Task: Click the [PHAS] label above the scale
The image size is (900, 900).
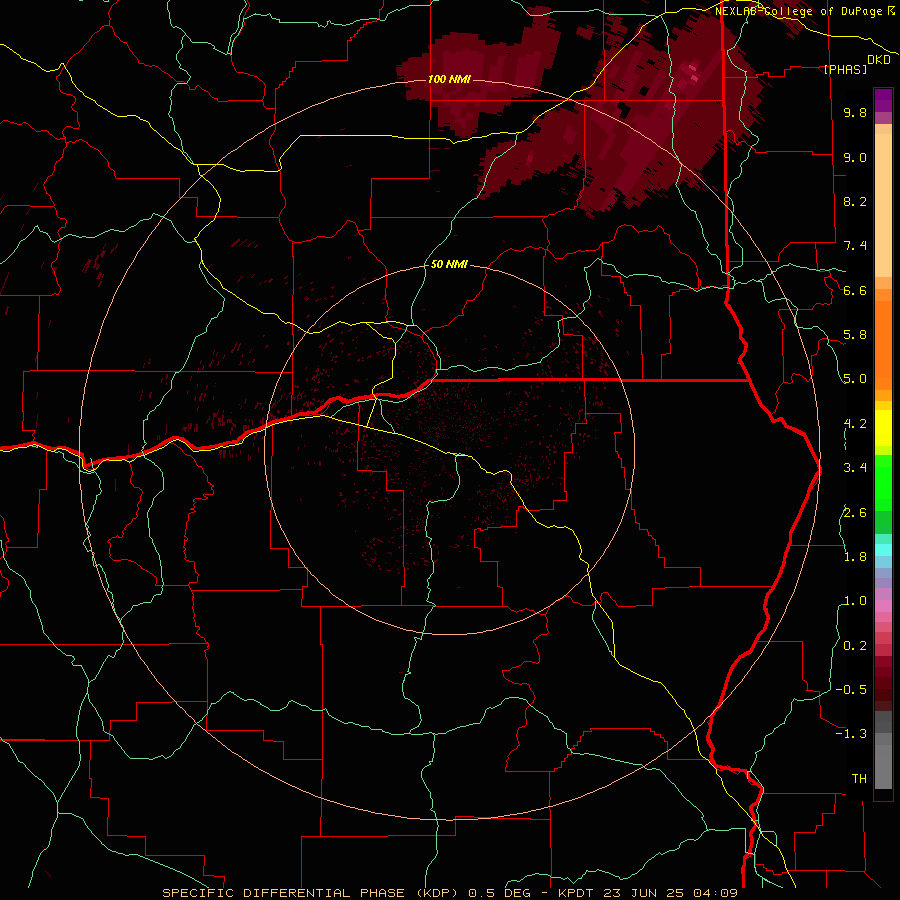Action: (845, 69)
